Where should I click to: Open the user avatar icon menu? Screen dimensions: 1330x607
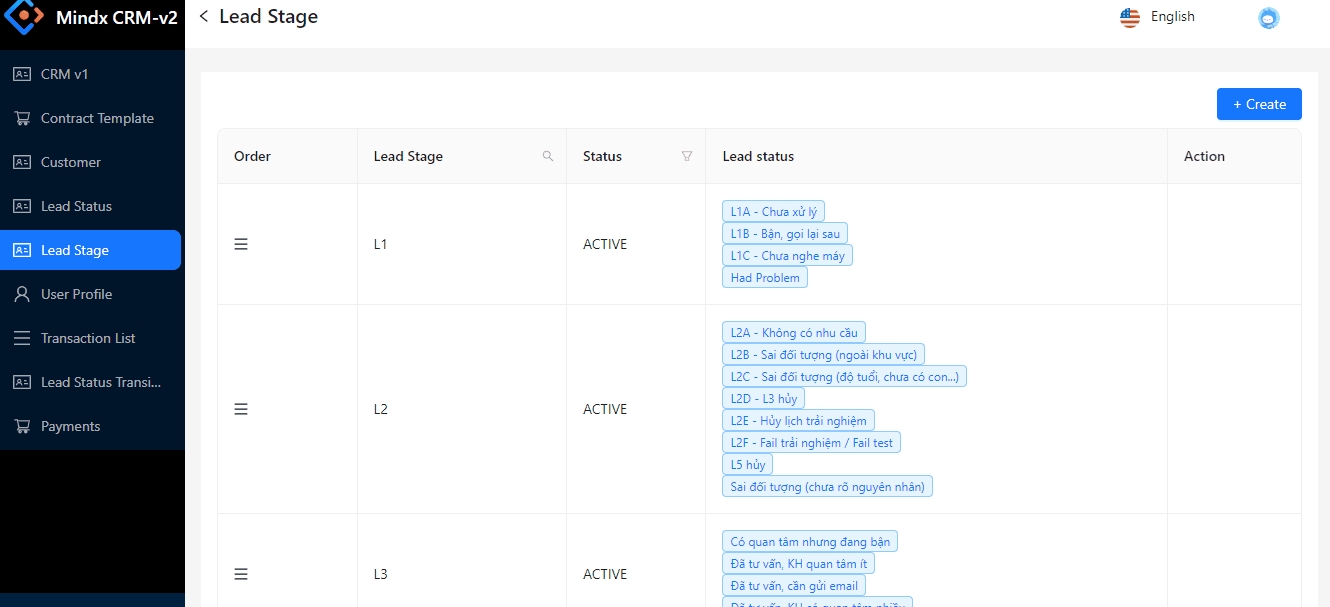(x=1269, y=18)
